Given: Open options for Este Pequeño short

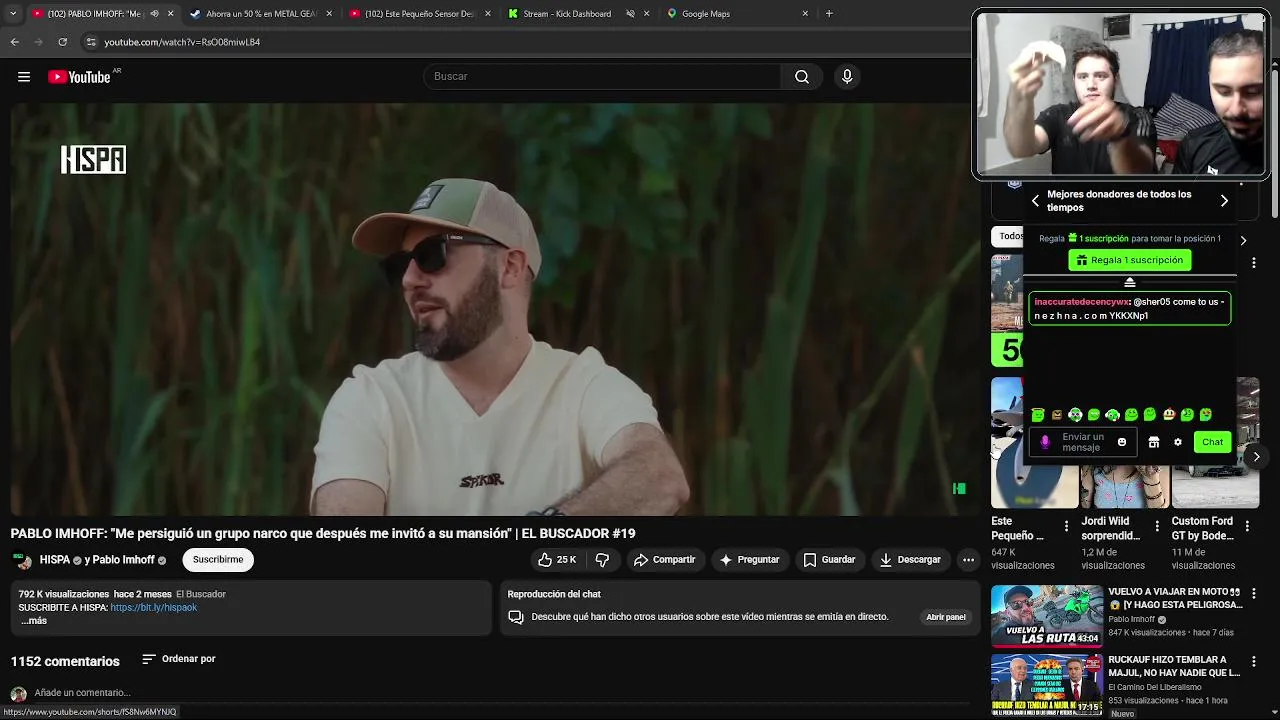Looking at the screenshot, I should (x=1066, y=526).
